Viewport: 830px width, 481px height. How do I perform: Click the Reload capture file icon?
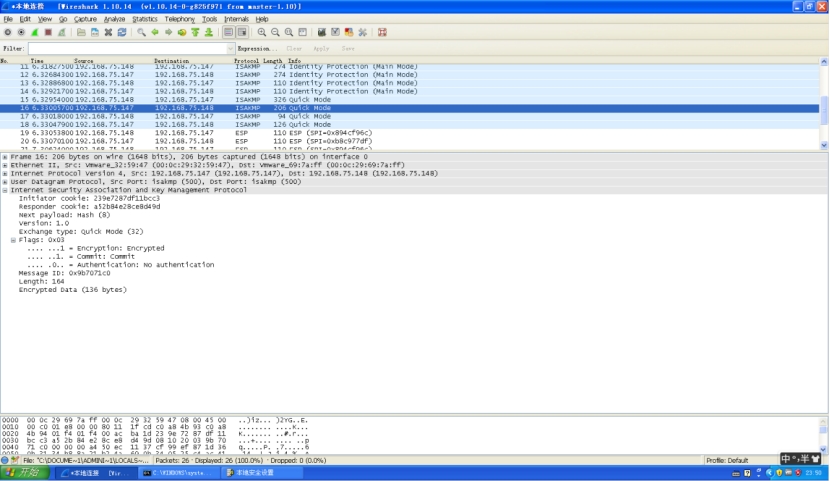[122, 32]
